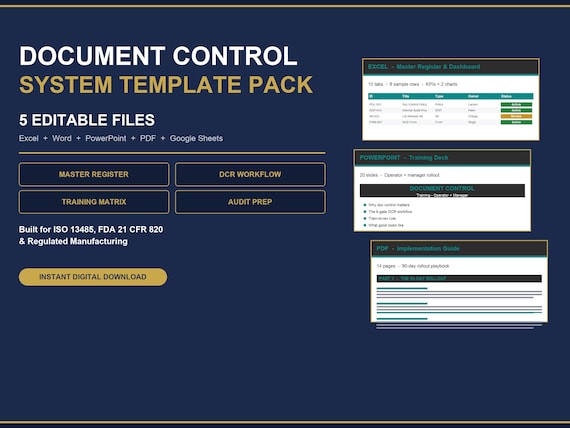Open the PowerPoint Training Deck preview card
The height and width of the screenshot is (428, 570).
pyautogui.click(x=442, y=190)
